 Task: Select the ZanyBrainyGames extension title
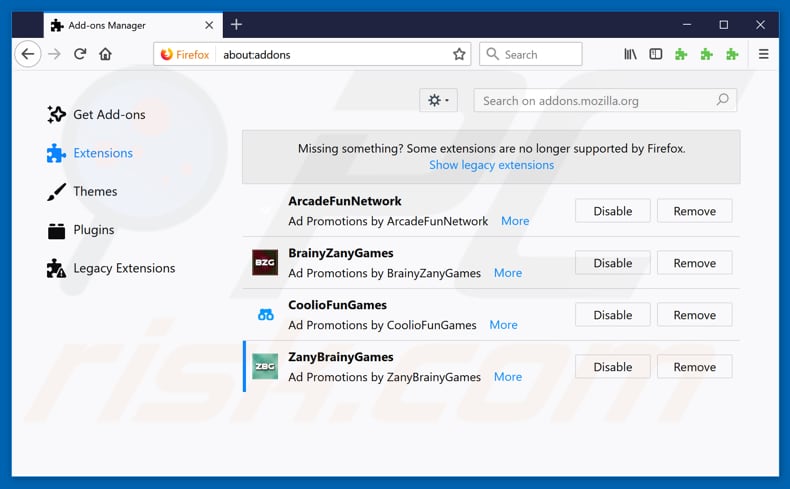341,357
